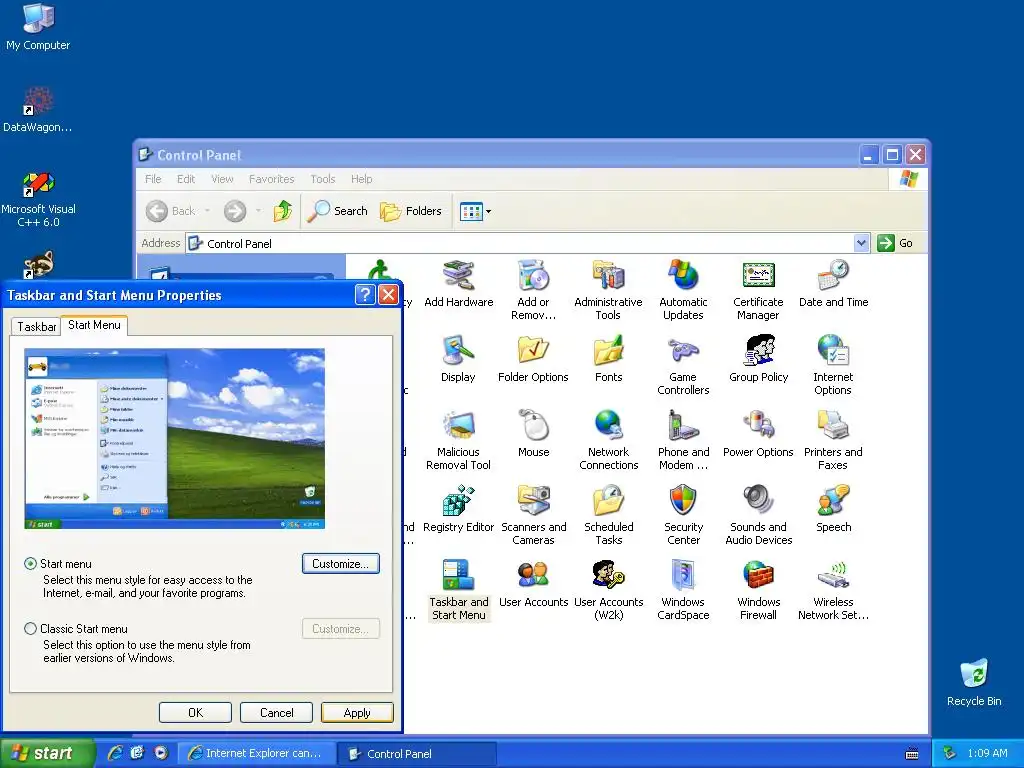
Task: Open User Accounts (W2k) icon
Action: point(609,590)
